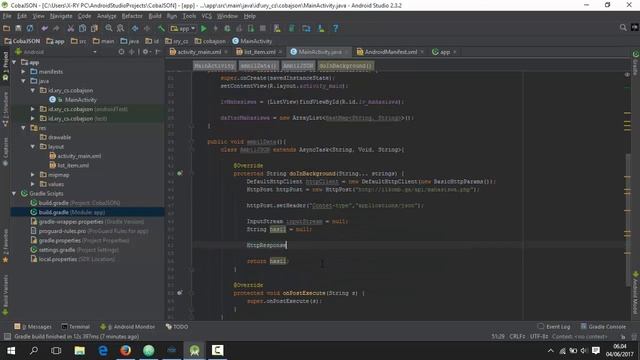Click the Save All toolbar icon
The image size is (640, 360).
pyautogui.click(x=18, y=29)
